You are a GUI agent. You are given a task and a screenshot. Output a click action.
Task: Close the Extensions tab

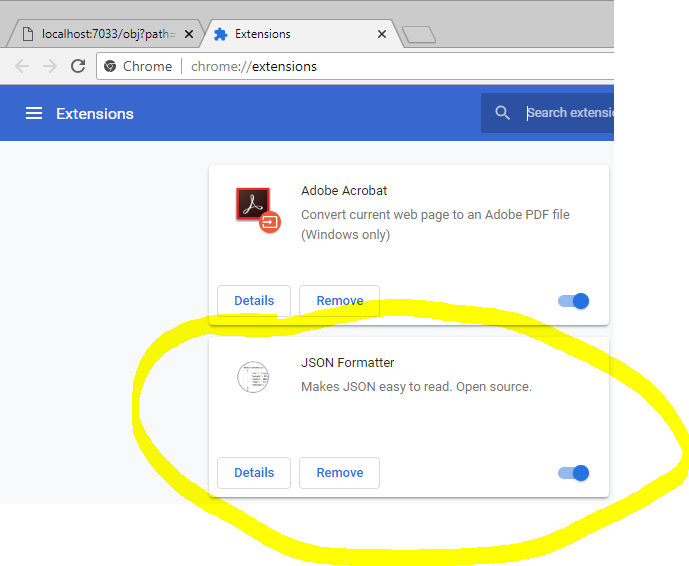tap(382, 34)
